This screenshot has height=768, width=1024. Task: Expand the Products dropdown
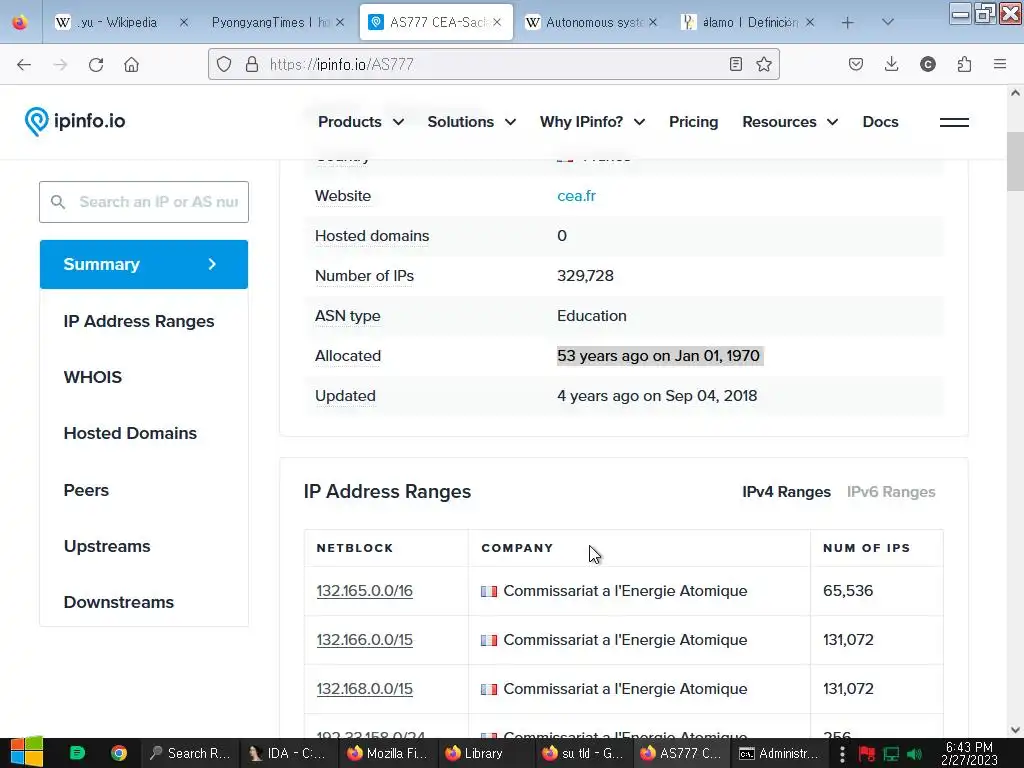pyautogui.click(x=360, y=122)
